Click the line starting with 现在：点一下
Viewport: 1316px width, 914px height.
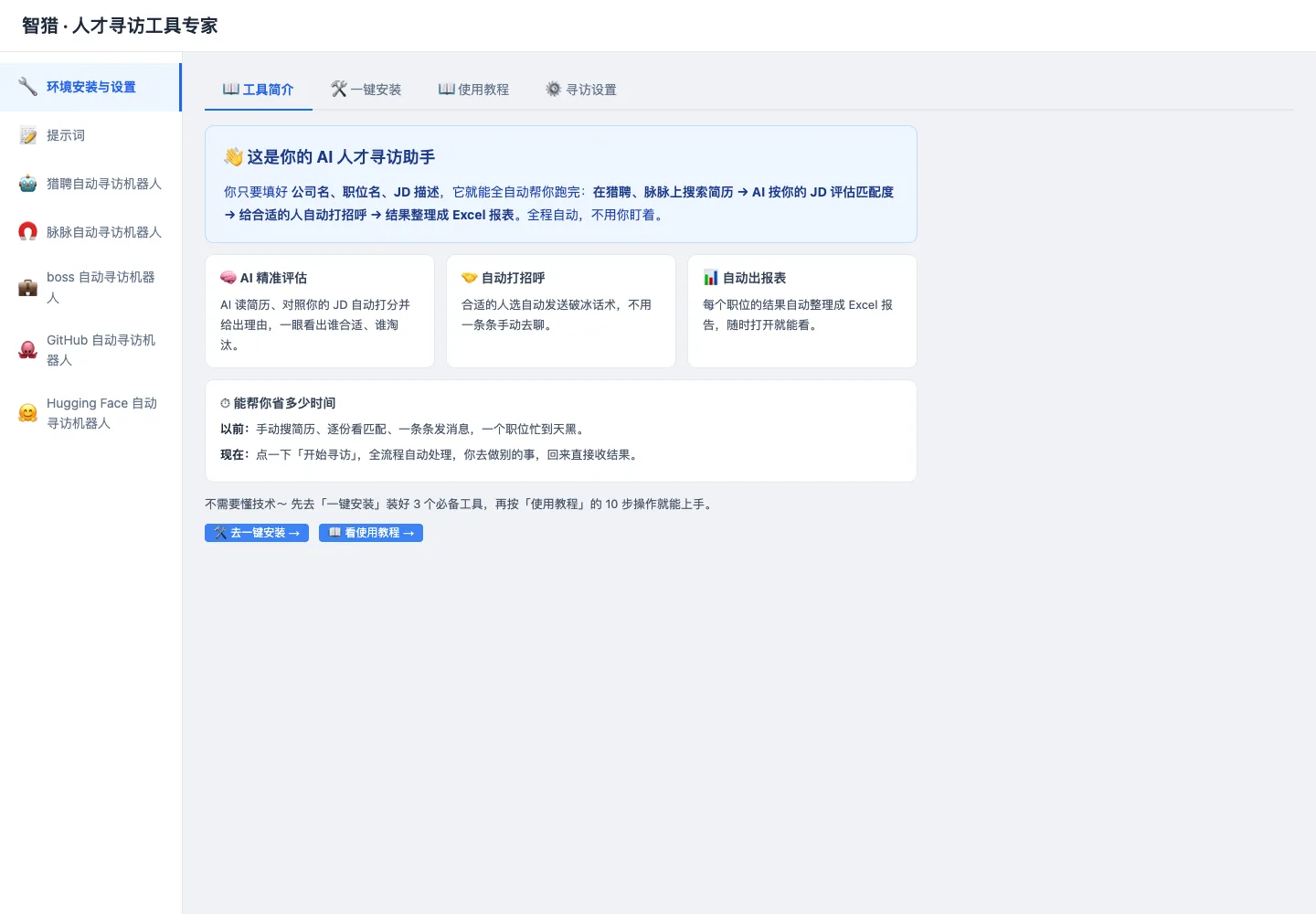click(430, 454)
